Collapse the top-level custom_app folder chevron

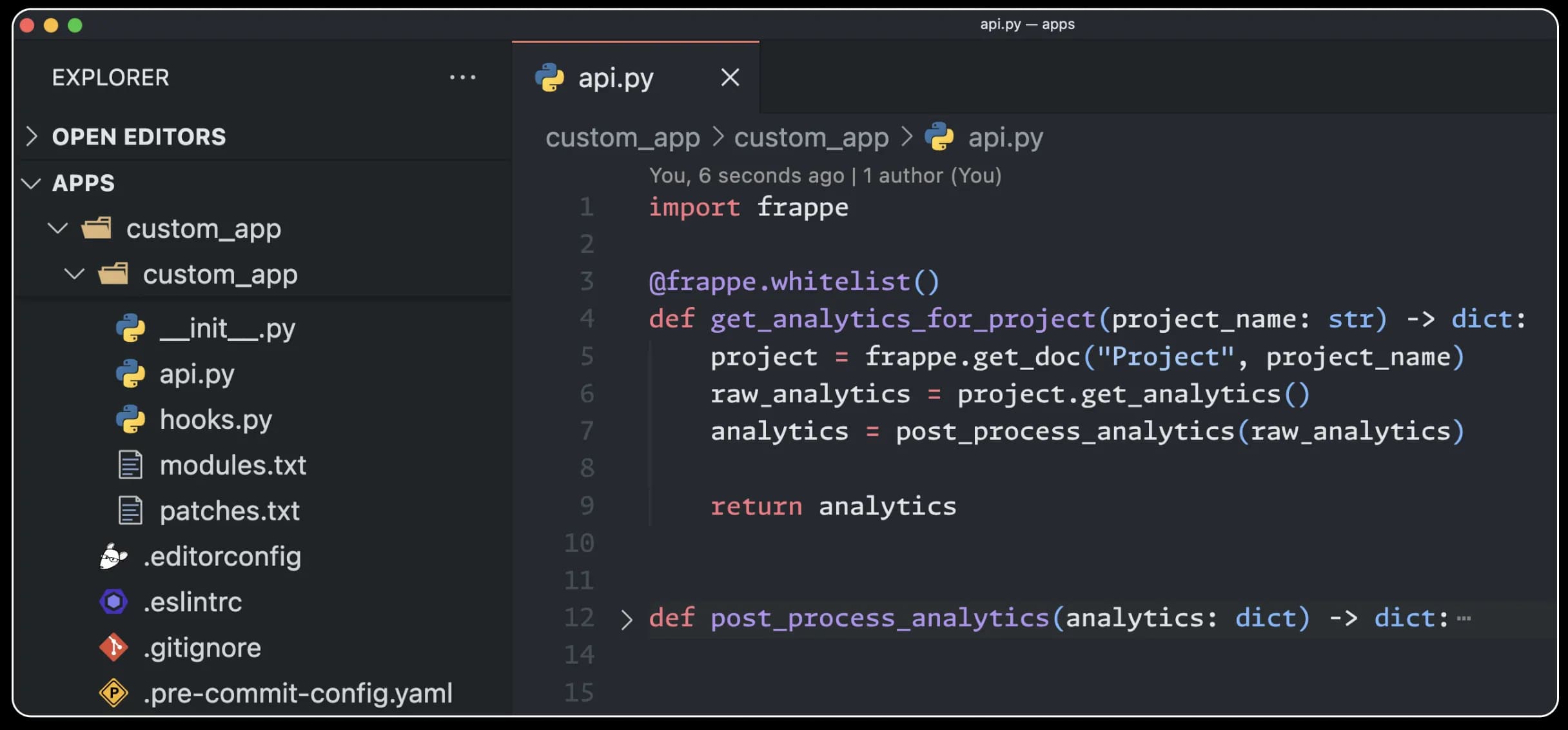(x=58, y=228)
